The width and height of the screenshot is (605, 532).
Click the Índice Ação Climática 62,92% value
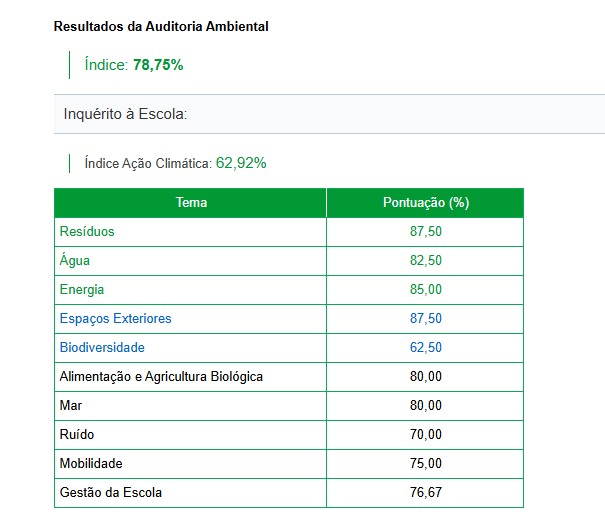(241, 162)
